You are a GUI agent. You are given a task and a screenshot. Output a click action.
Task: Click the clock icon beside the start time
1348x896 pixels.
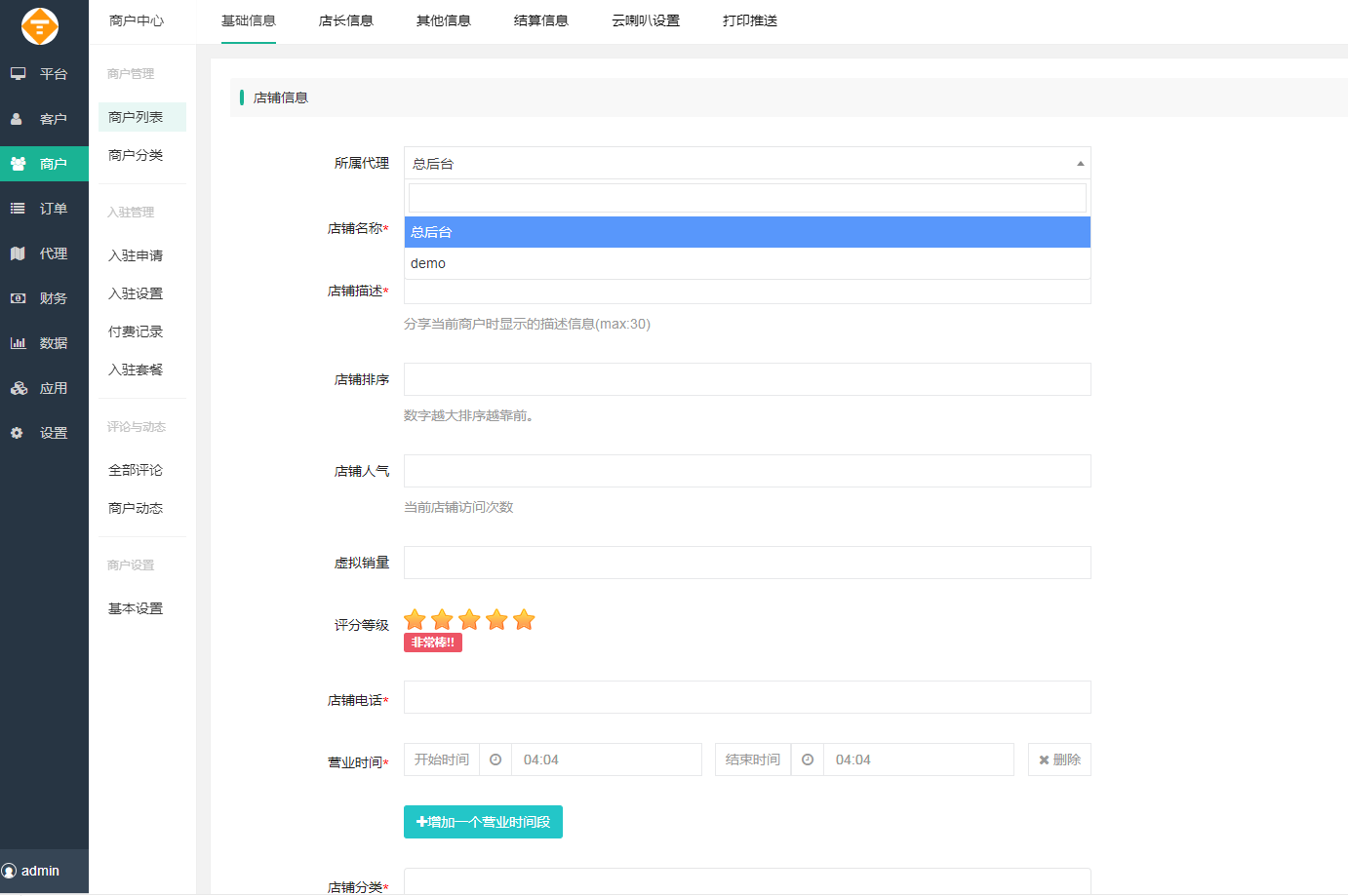coord(496,760)
